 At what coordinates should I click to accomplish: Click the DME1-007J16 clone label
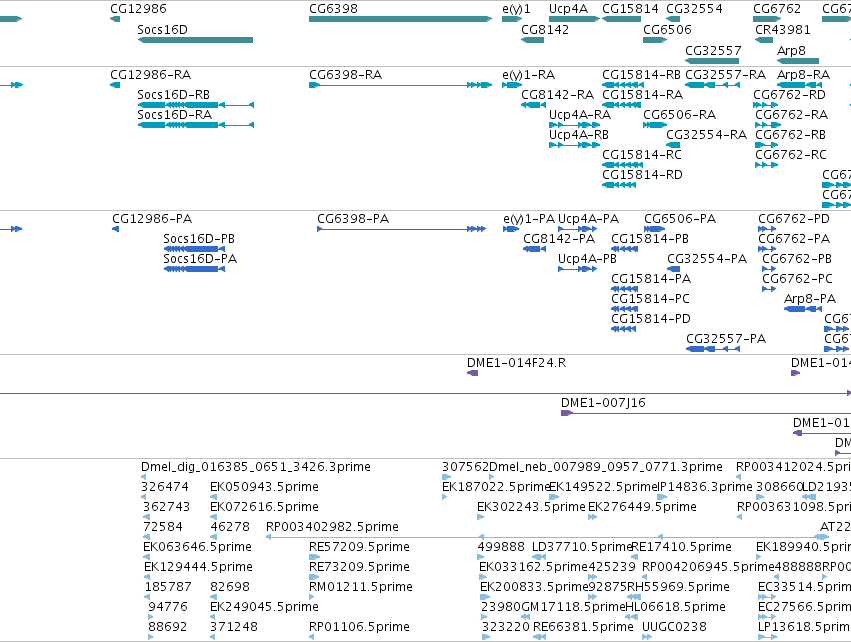coord(603,403)
